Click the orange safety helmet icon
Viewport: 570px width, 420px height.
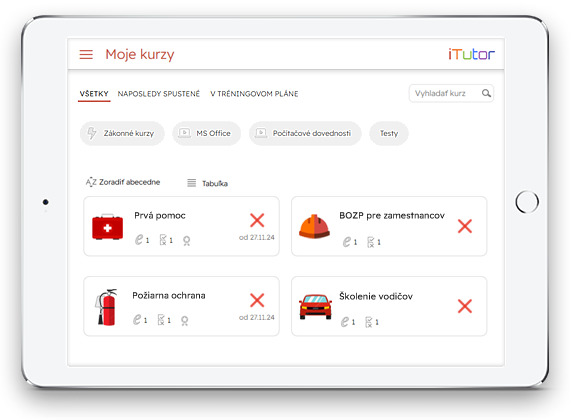[x=314, y=227]
